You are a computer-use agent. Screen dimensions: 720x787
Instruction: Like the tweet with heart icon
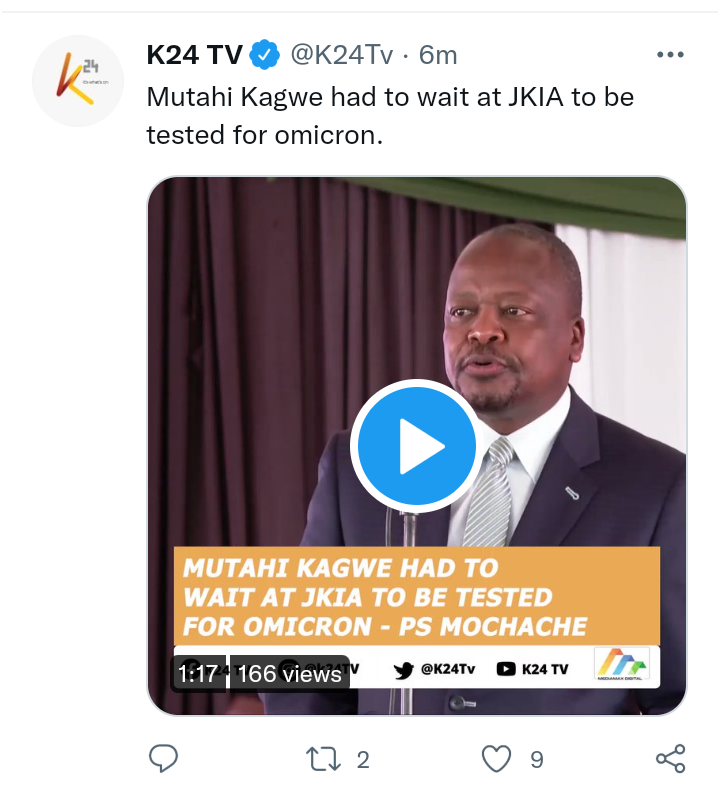pos(496,758)
